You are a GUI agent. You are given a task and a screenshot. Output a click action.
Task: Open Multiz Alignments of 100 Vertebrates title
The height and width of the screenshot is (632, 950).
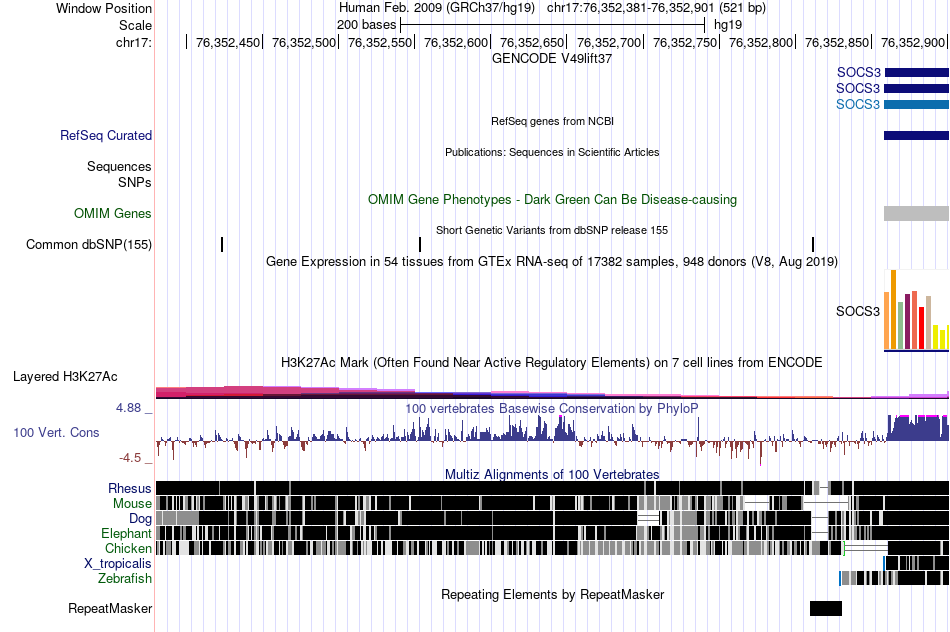point(552,474)
